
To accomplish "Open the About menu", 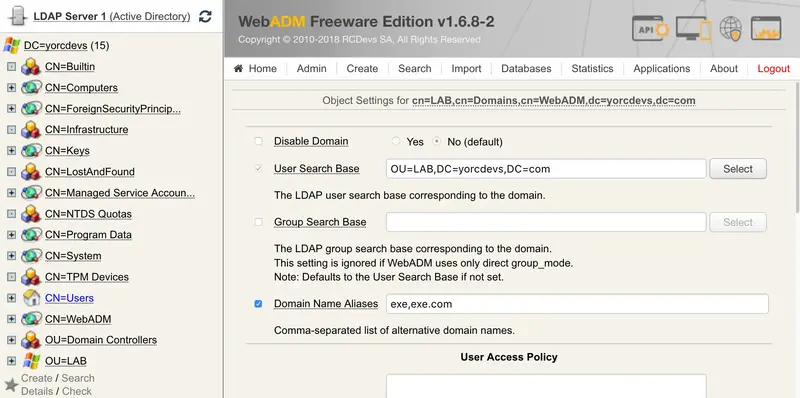I will pos(724,68).
